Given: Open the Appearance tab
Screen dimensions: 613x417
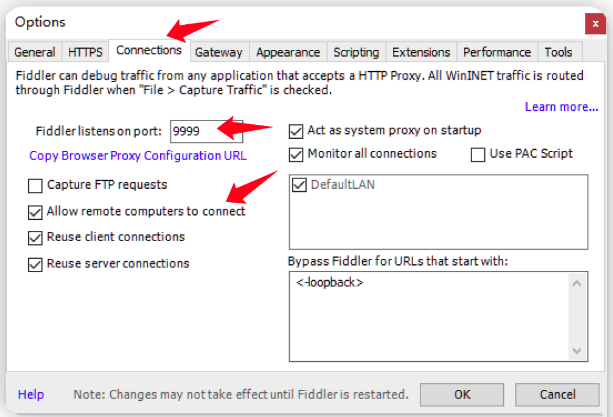Looking at the screenshot, I should [288, 52].
